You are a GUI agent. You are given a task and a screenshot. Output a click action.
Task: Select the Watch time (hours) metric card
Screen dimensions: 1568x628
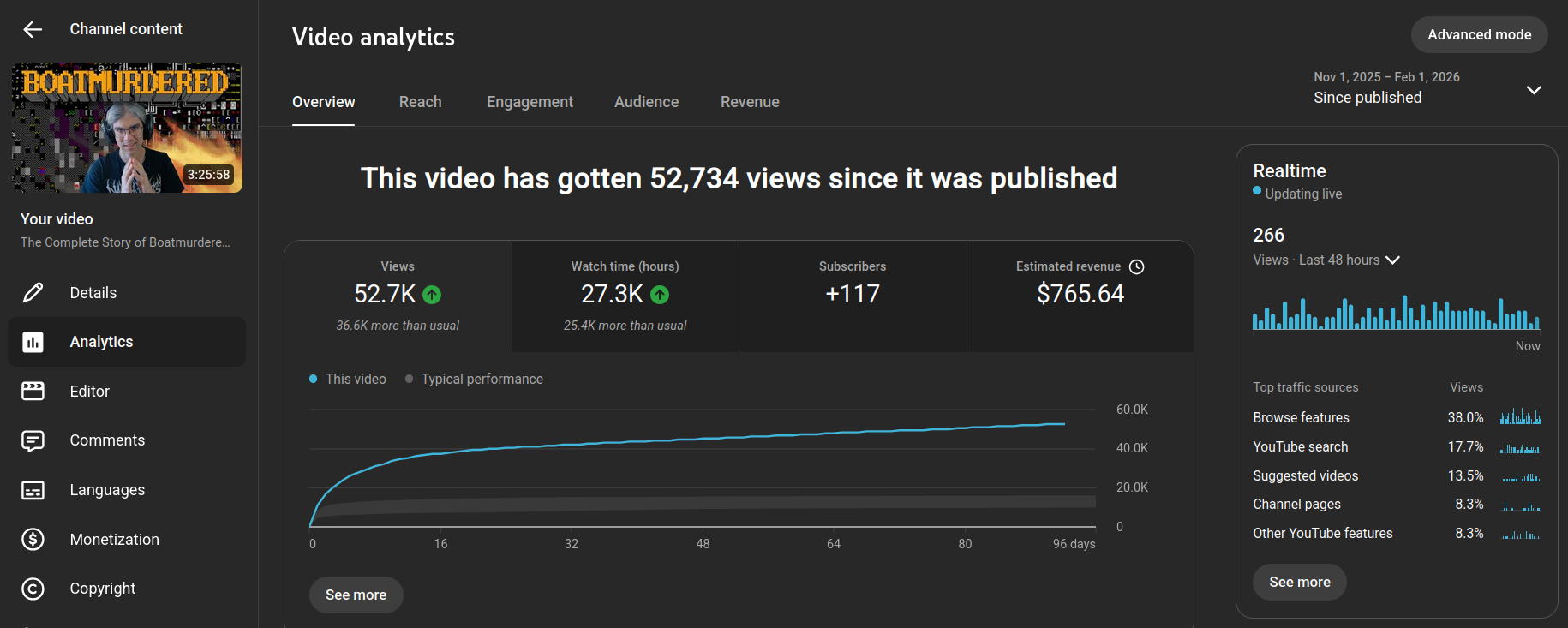click(x=625, y=296)
